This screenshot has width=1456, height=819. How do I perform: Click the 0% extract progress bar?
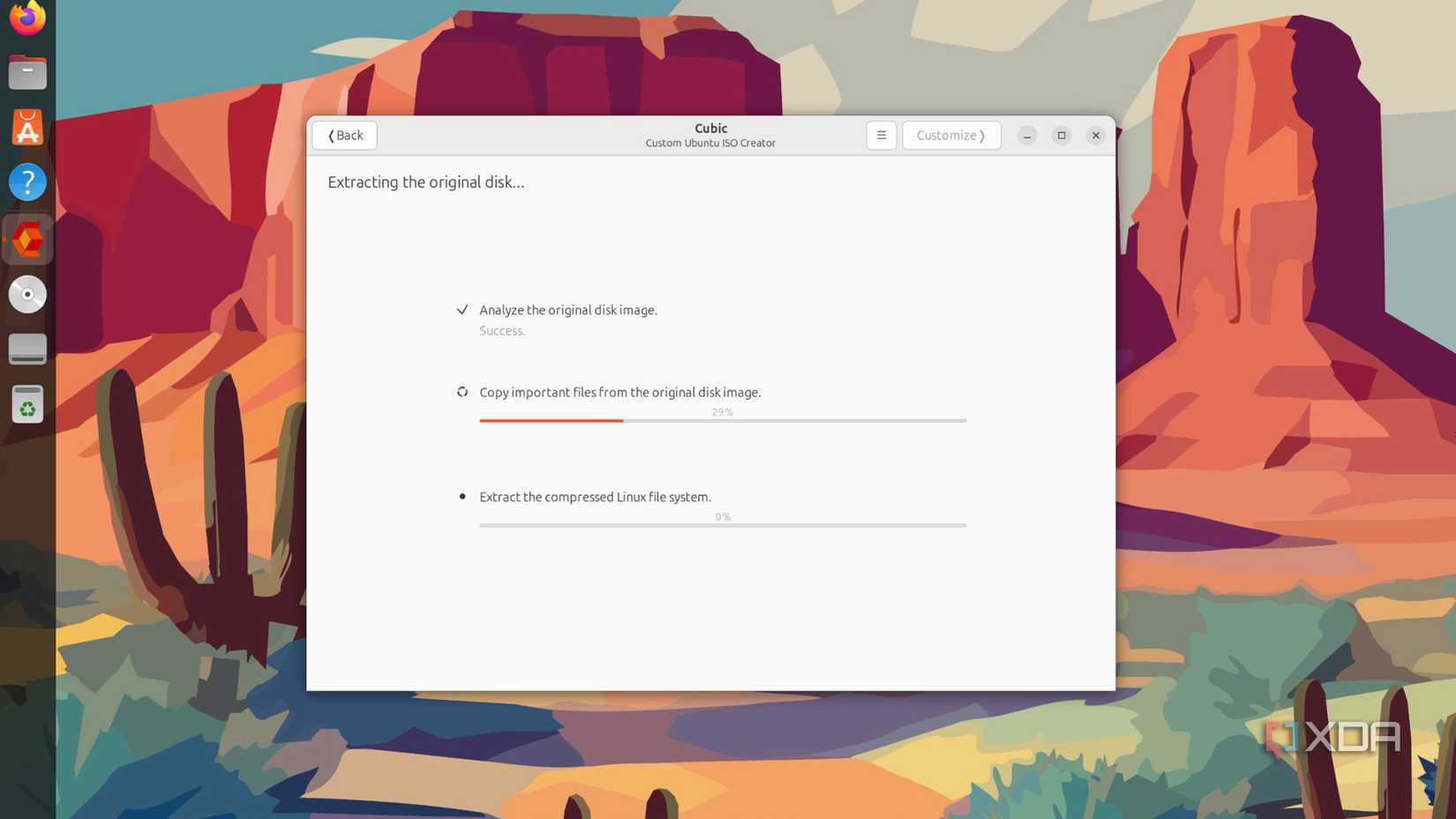tap(722, 525)
